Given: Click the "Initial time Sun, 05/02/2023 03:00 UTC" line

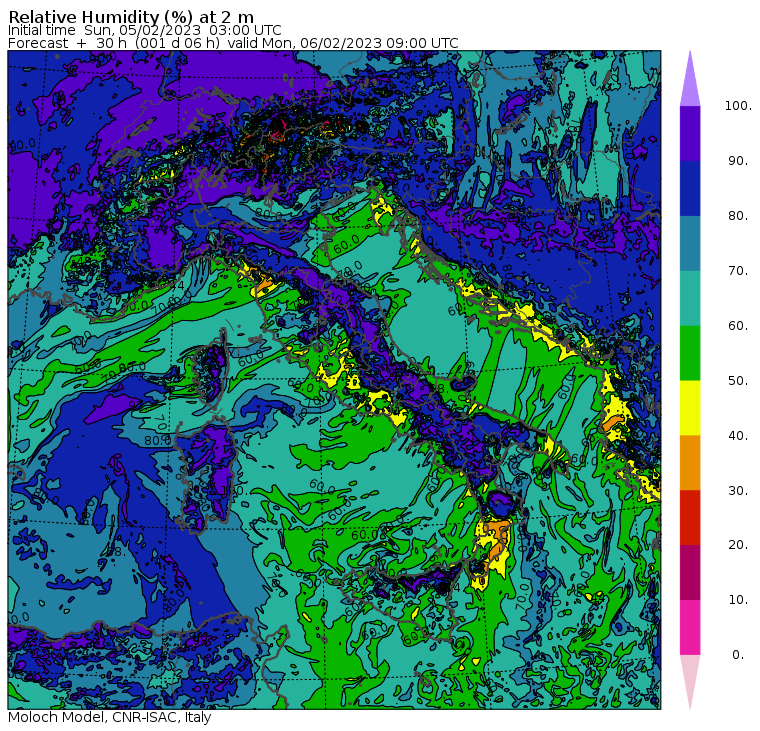Looking at the screenshot, I should coord(144,30).
